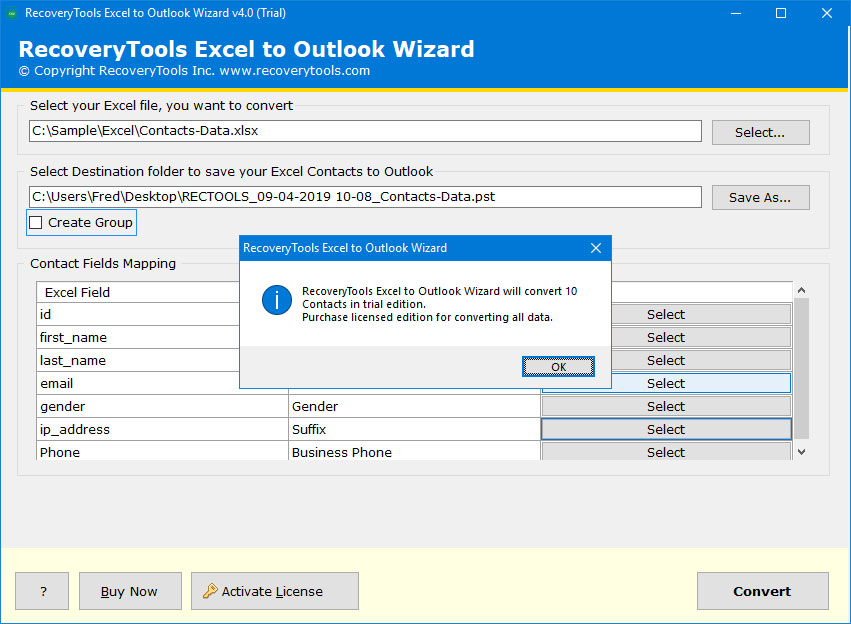Image resolution: width=851 pixels, height=624 pixels.
Task: Click the blue information icon in dialog
Action: (x=277, y=300)
